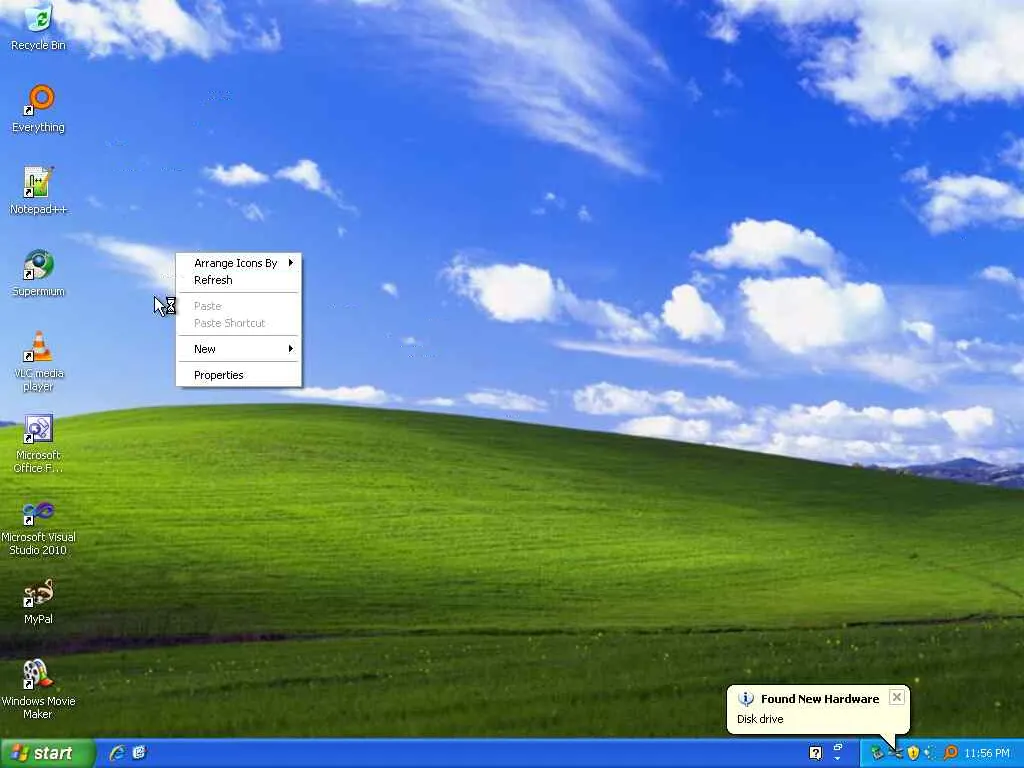
Task: Click the language bar restore icon
Action: [838, 746]
